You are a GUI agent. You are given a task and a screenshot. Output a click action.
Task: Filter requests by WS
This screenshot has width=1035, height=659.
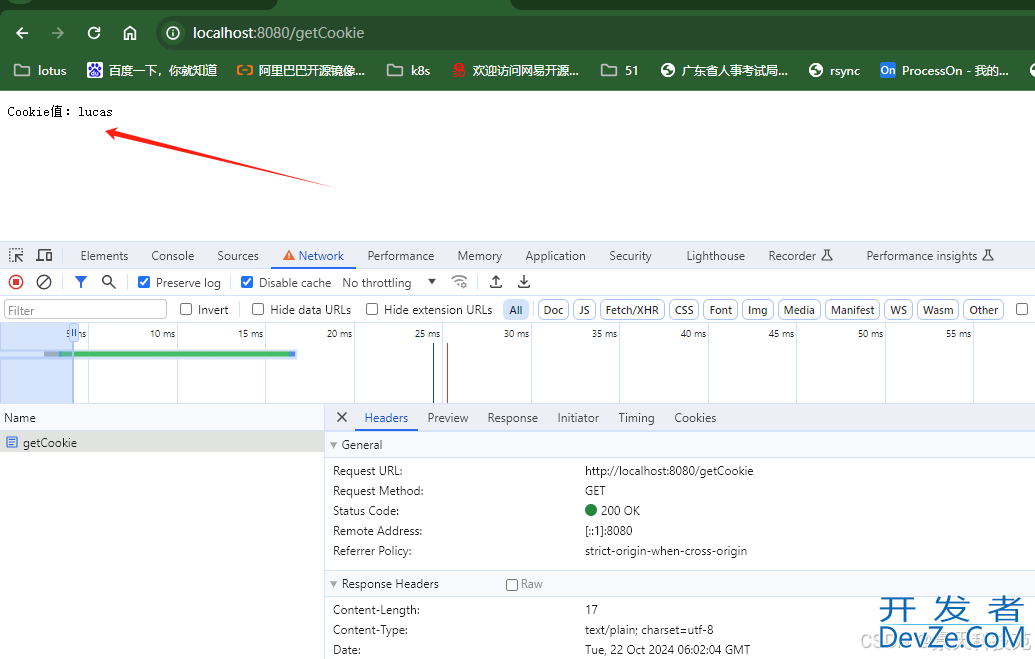(898, 310)
